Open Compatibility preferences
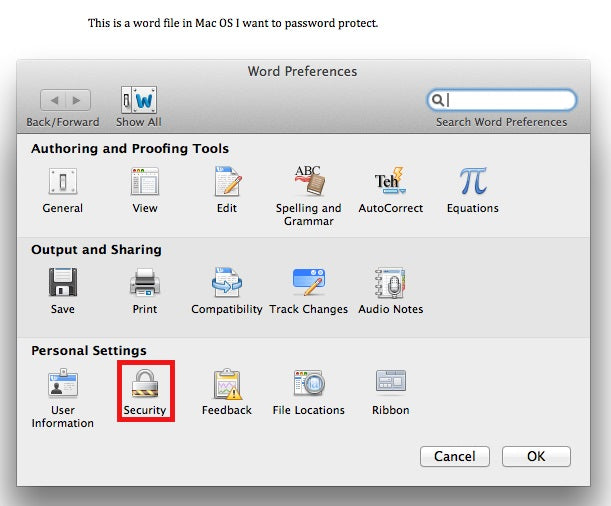 227,284
